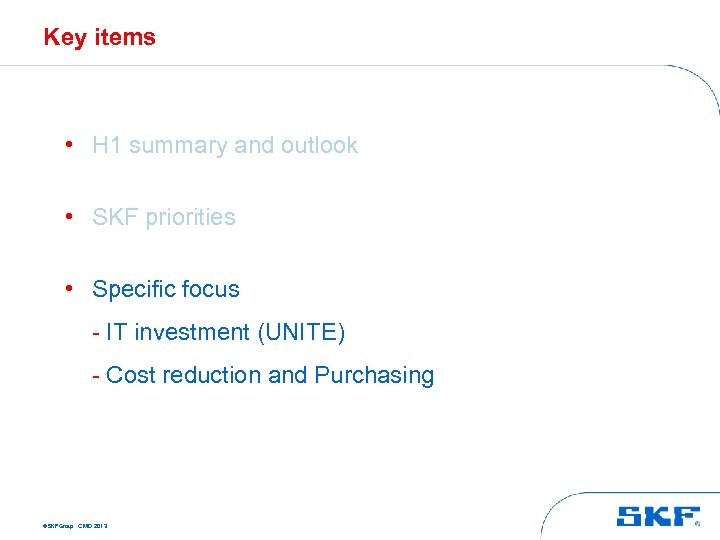Click the SKF logo

(657, 516)
